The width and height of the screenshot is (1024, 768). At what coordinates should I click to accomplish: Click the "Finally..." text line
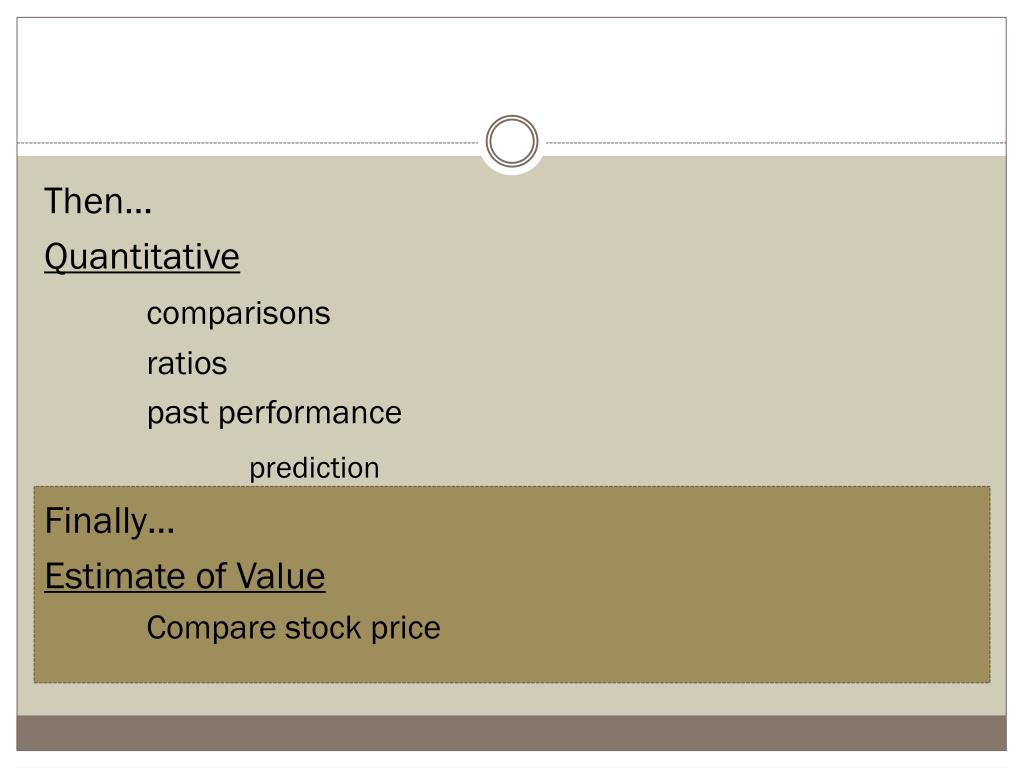click(110, 522)
